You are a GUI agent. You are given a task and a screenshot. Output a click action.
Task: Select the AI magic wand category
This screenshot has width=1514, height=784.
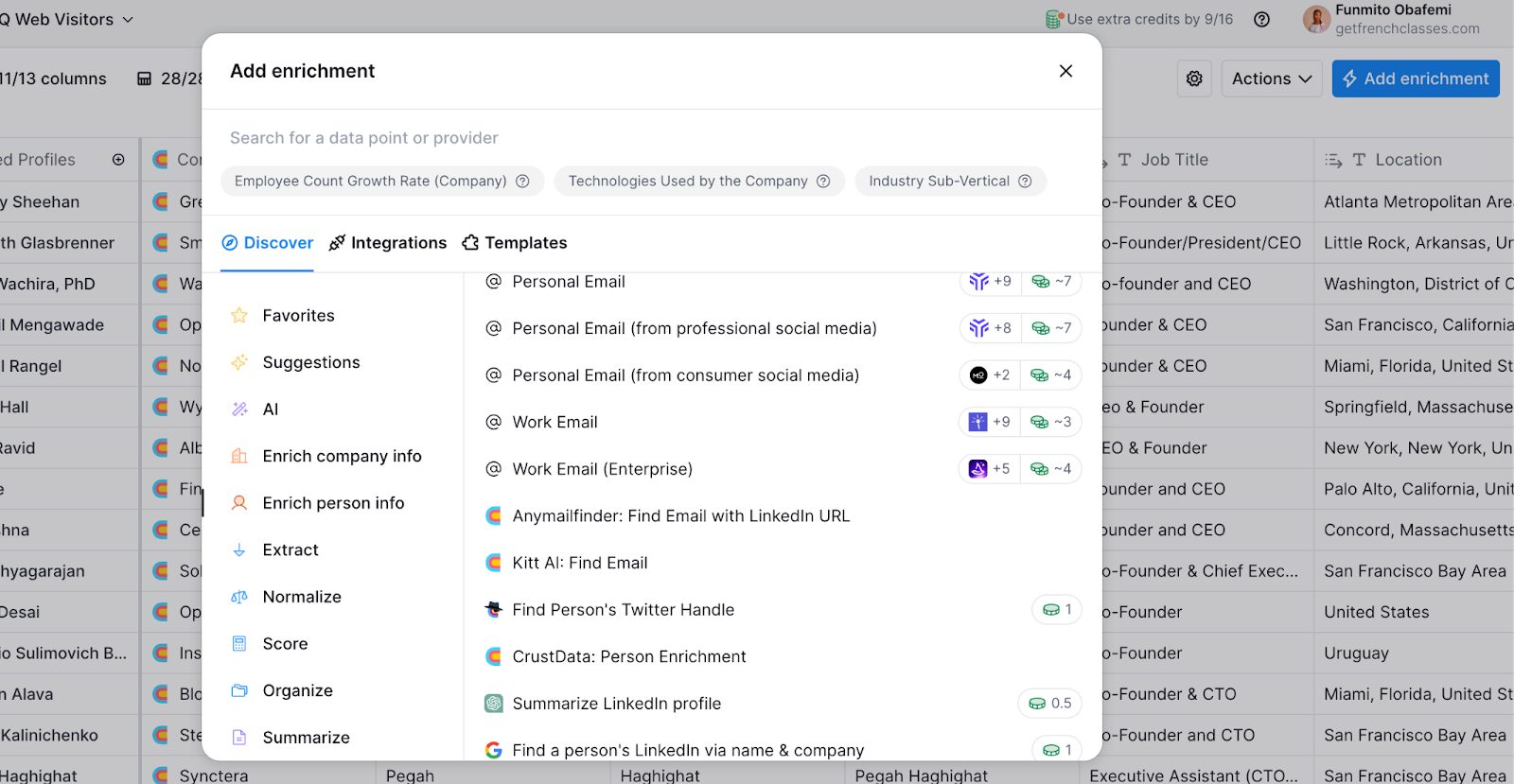click(x=239, y=409)
